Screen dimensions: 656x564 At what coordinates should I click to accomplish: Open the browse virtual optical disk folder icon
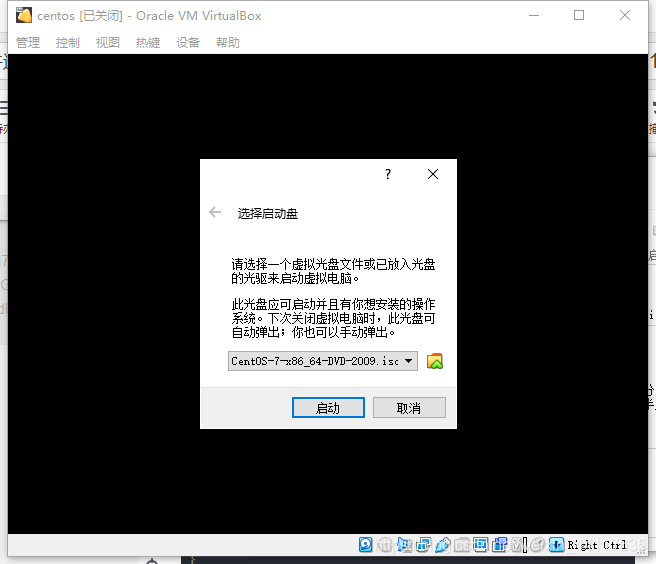click(435, 361)
